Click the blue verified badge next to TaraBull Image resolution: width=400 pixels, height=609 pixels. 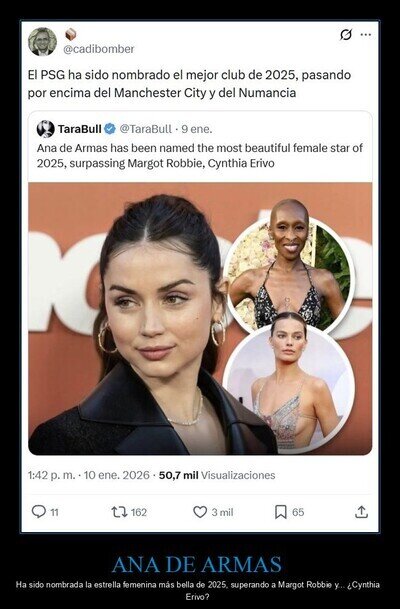click(x=110, y=129)
